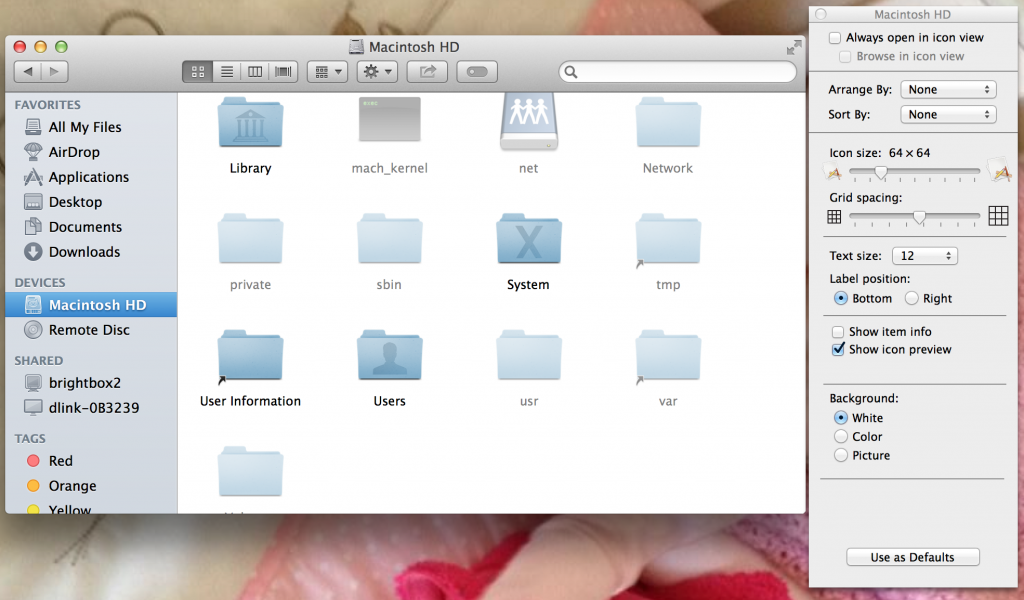This screenshot has height=600, width=1024.
Task: Click the TAGS sidebar header
Action: [x=30, y=439]
